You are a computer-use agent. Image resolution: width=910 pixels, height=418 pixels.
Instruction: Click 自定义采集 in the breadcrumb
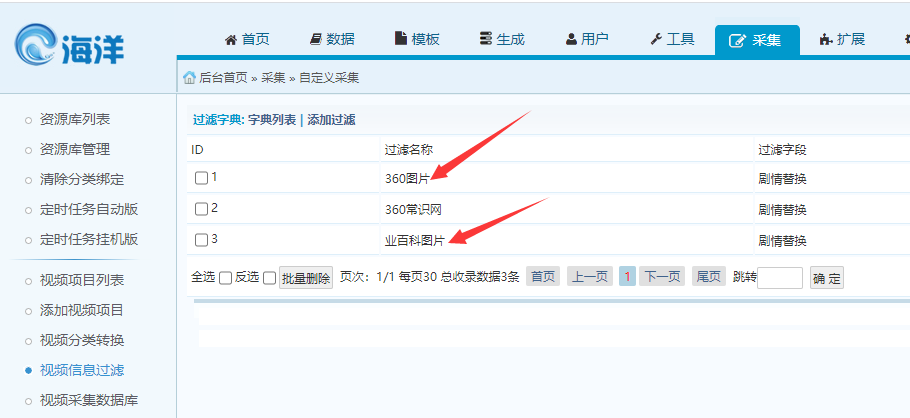click(x=329, y=78)
